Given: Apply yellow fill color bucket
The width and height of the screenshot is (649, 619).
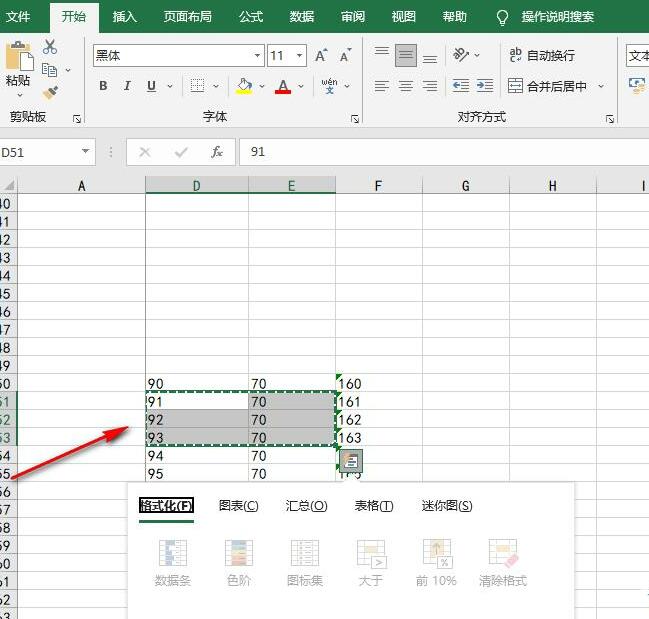Looking at the screenshot, I should [x=244, y=86].
